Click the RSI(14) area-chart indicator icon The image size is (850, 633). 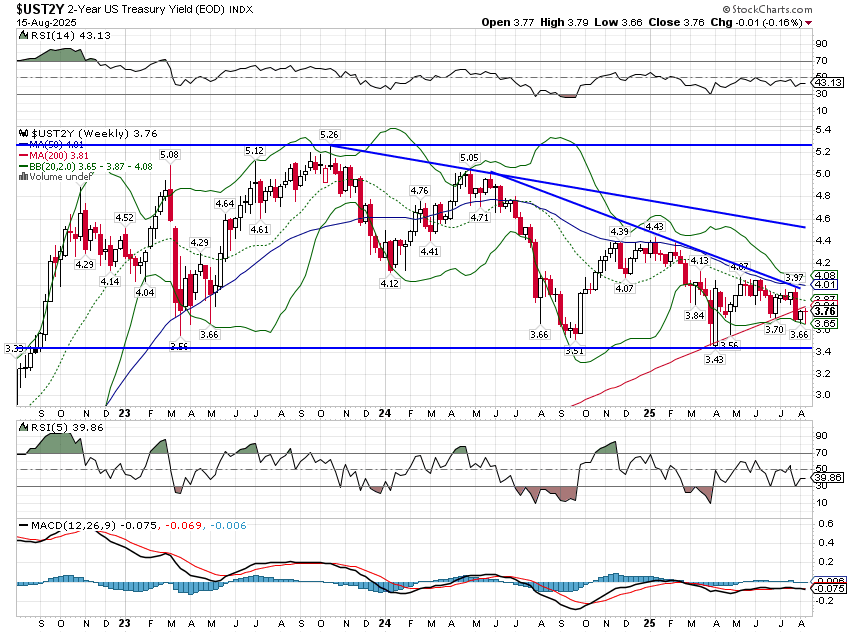point(22,33)
